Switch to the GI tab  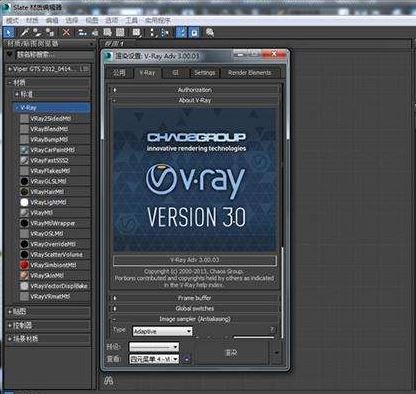(x=175, y=73)
